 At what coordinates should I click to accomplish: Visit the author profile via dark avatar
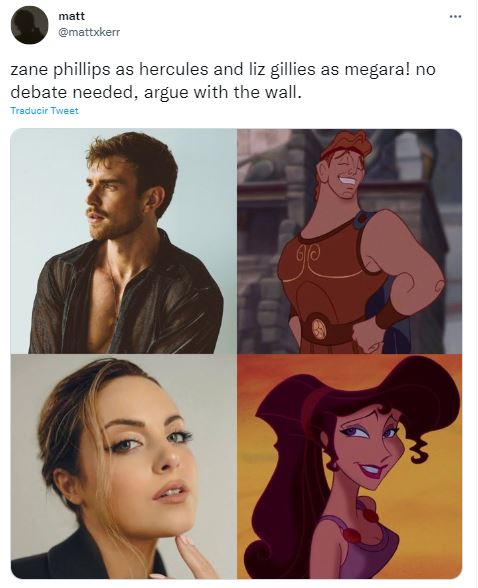29,25
